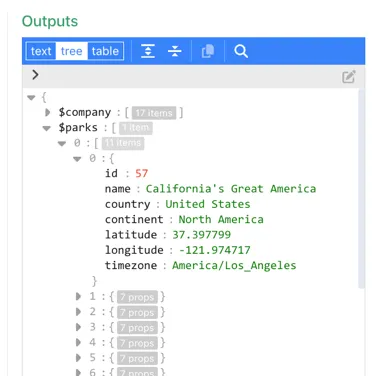Switch to the table view tab
The width and height of the screenshot is (377, 376).
(x=105, y=51)
